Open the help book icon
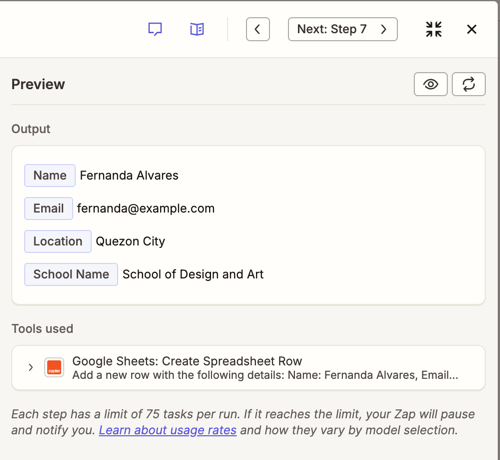Screen dimensions: 500x460 (x=197, y=29)
